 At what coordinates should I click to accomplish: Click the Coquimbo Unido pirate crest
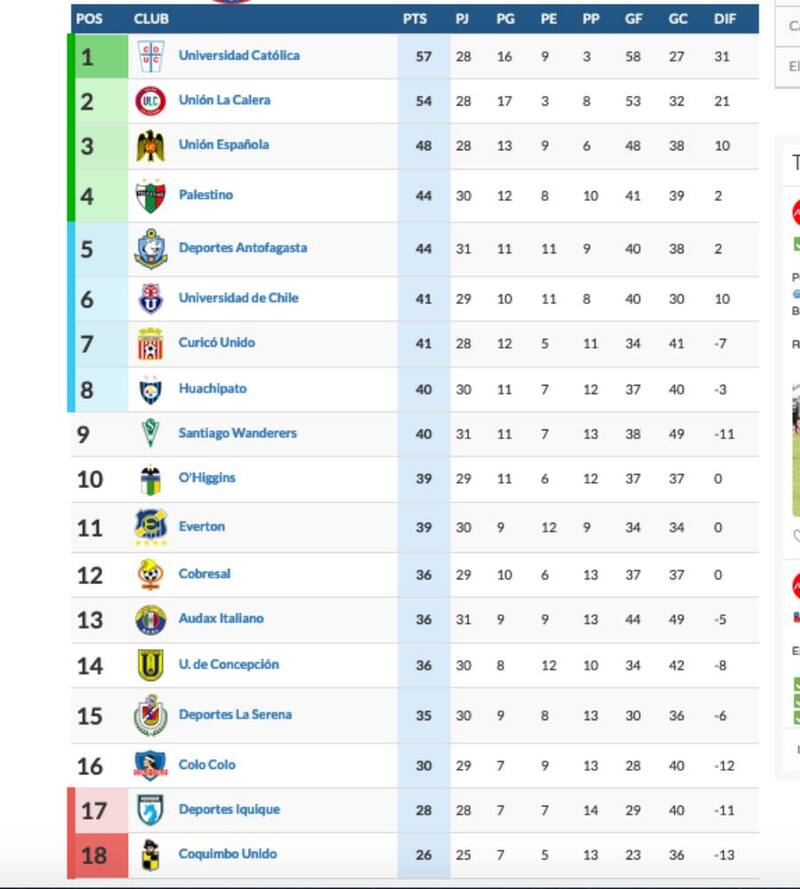[x=150, y=854]
